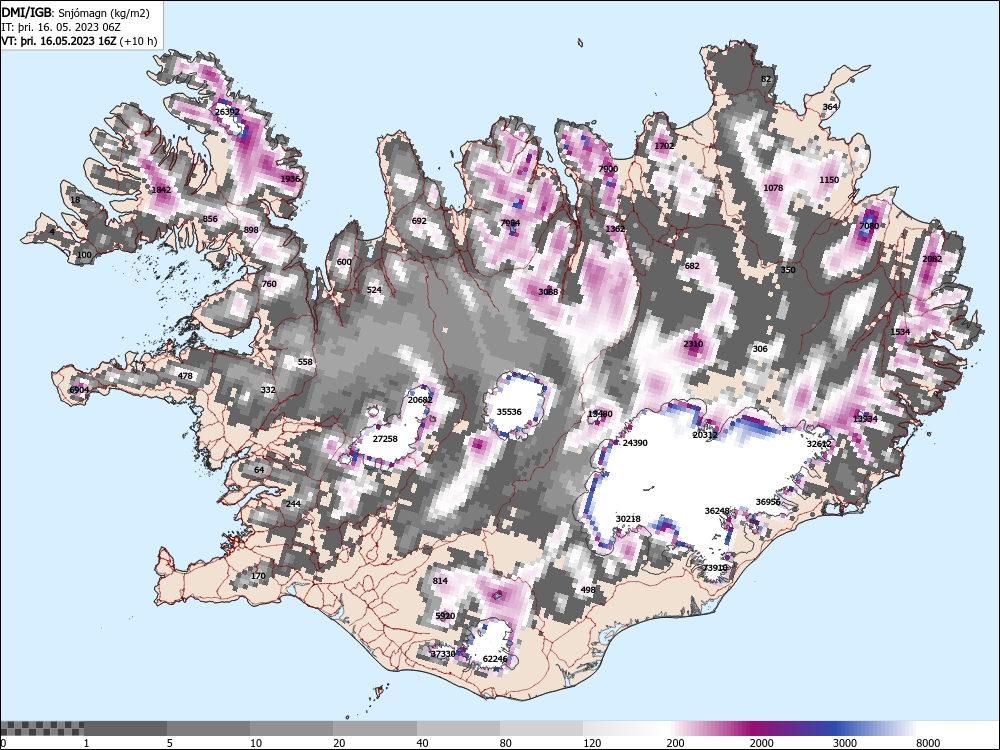The width and height of the screenshot is (1000, 750).
Task: Click the 692 map label
Action: point(419,221)
